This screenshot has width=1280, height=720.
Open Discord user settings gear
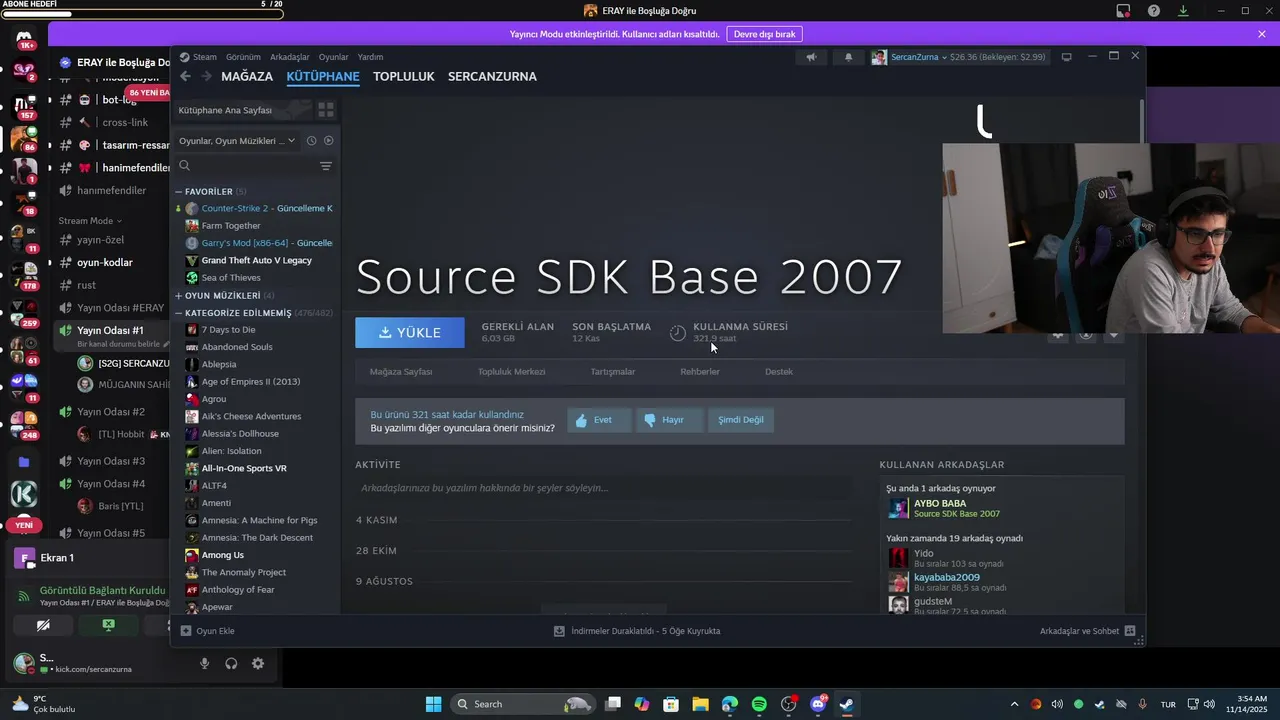258,663
